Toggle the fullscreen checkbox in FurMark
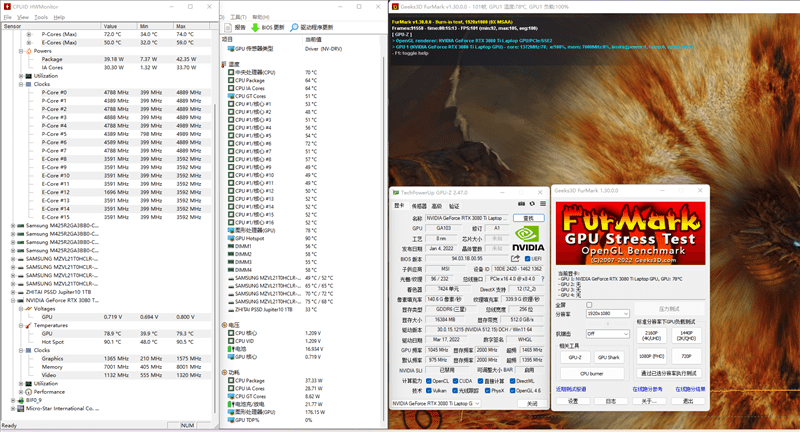The image size is (800, 432). 589,304
